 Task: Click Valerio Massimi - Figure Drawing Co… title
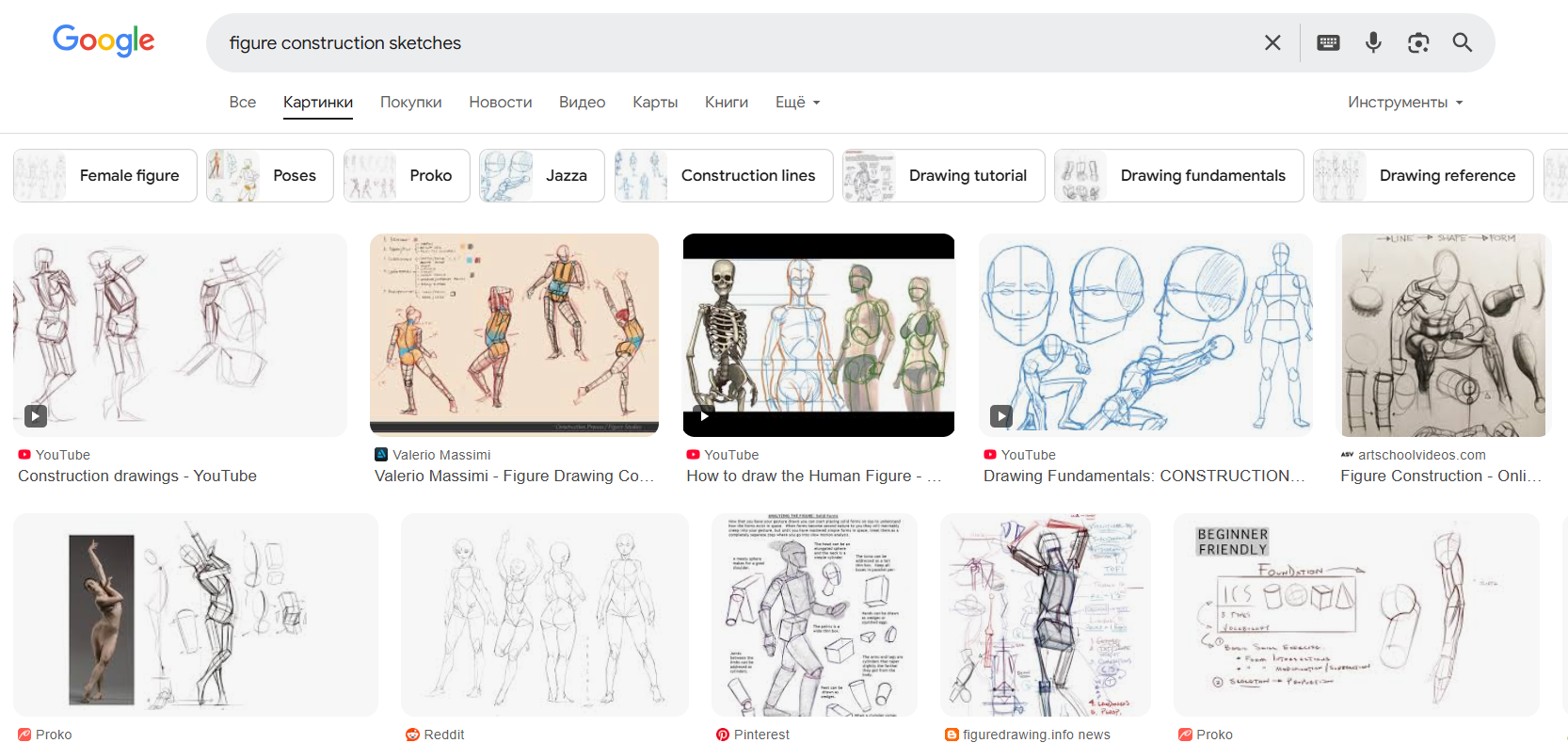tap(514, 476)
